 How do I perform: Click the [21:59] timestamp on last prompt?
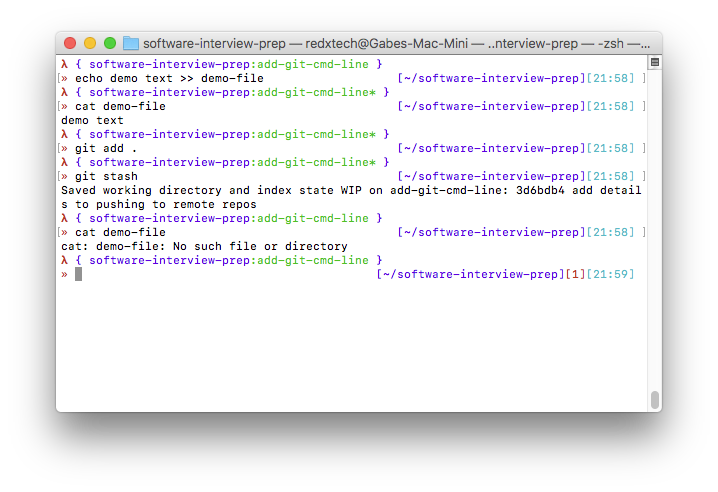point(610,274)
